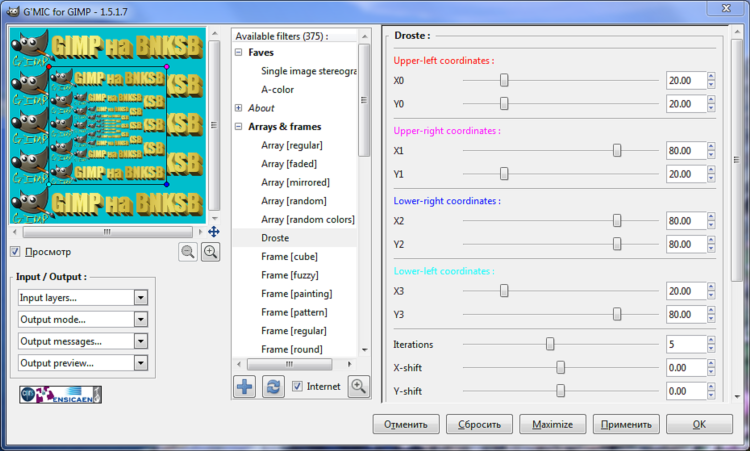Click the X1 slider handle
Screen dimensions: 750x451
[x=617, y=151]
